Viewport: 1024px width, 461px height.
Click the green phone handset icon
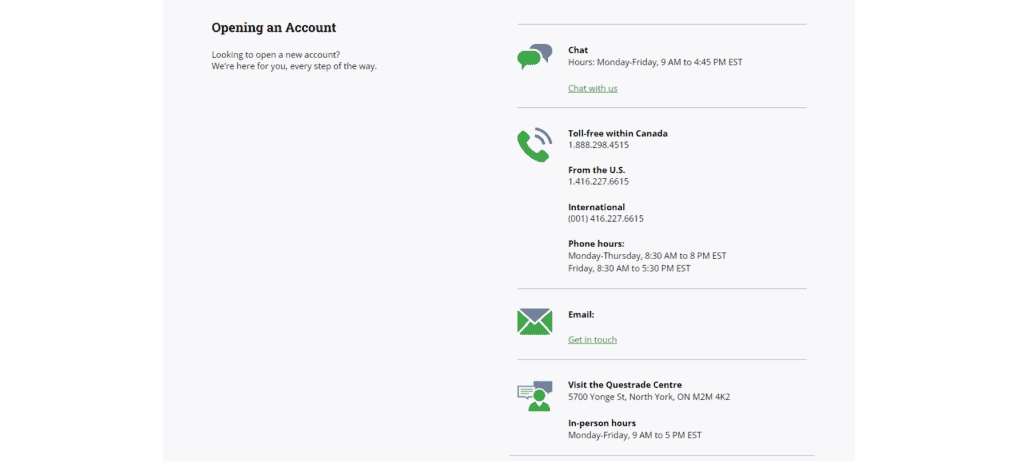click(534, 144)
